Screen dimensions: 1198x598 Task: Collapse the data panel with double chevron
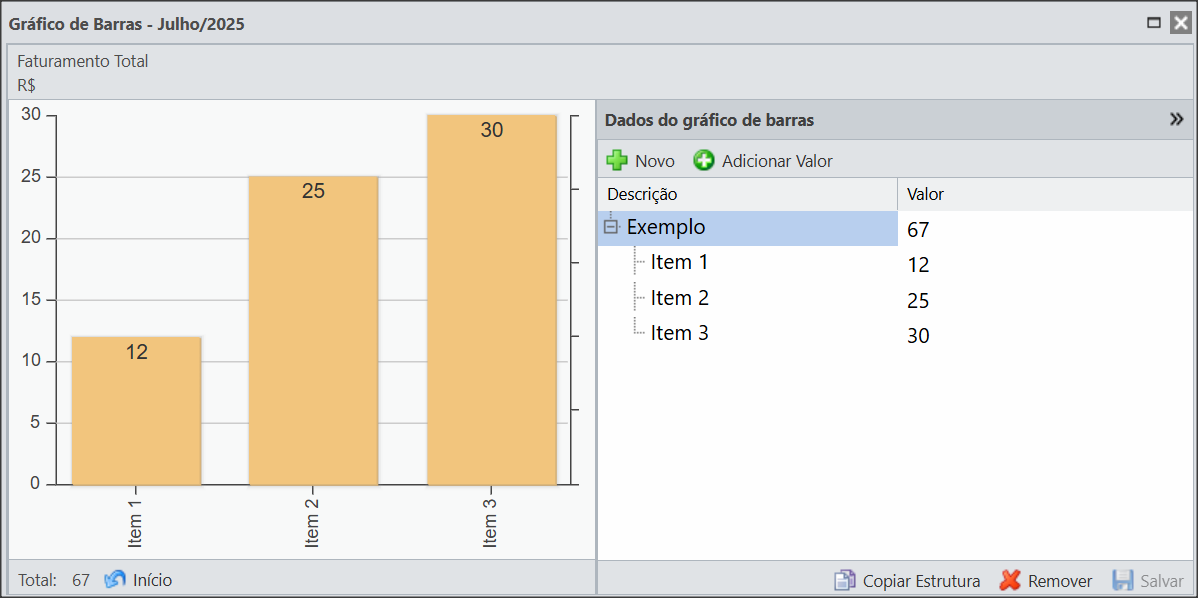tap(1176, 120)
